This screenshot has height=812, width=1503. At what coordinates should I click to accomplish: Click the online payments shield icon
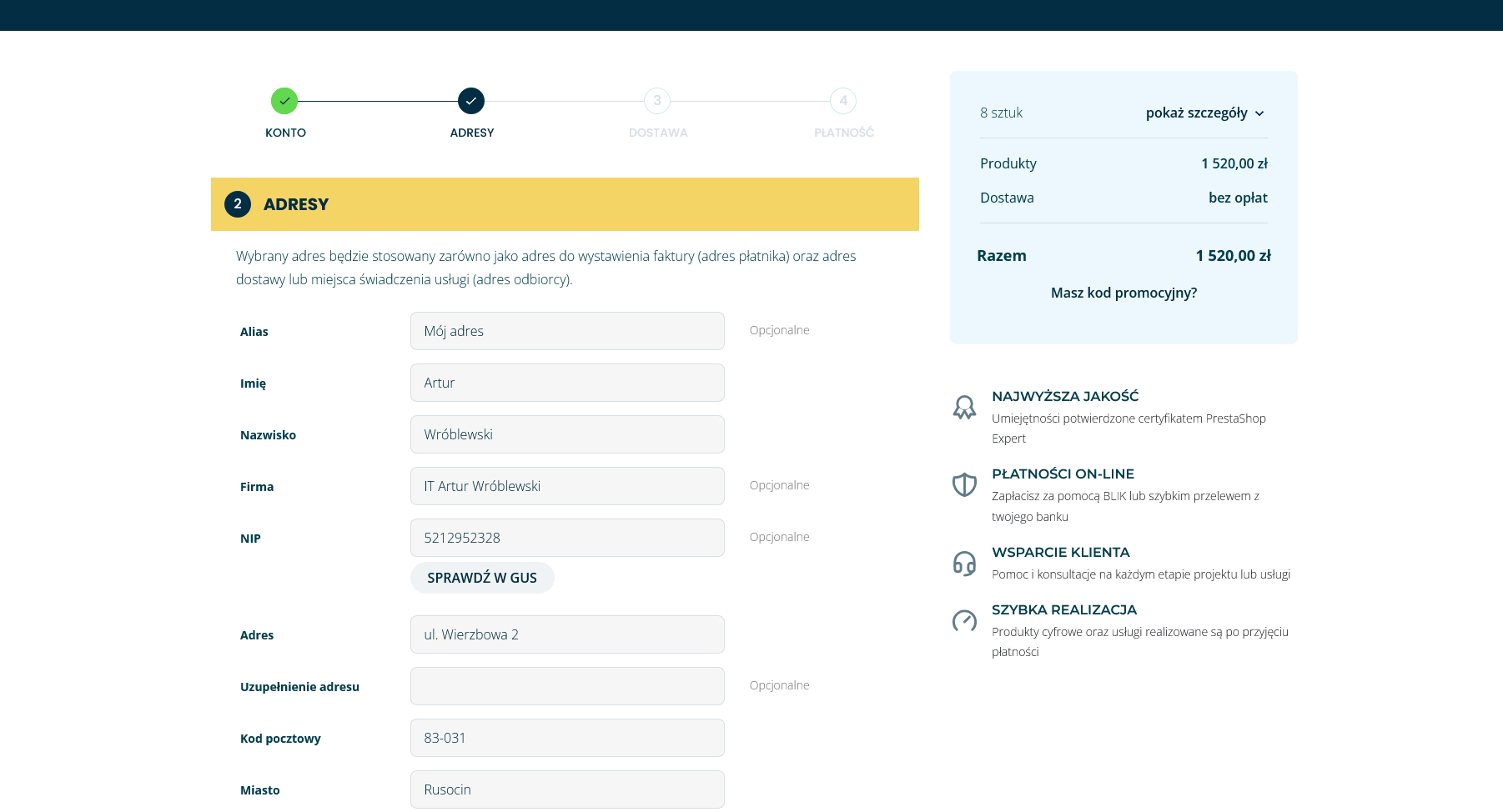(x=964, y=484)
